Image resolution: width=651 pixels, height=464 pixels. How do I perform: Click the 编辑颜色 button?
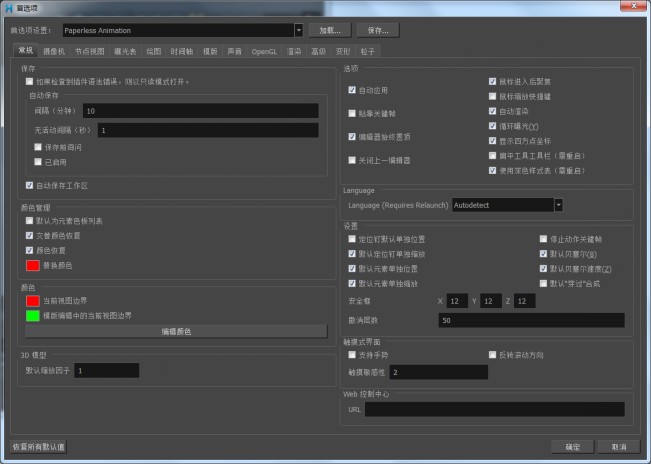pyautogui.click(x=176, y=331)
